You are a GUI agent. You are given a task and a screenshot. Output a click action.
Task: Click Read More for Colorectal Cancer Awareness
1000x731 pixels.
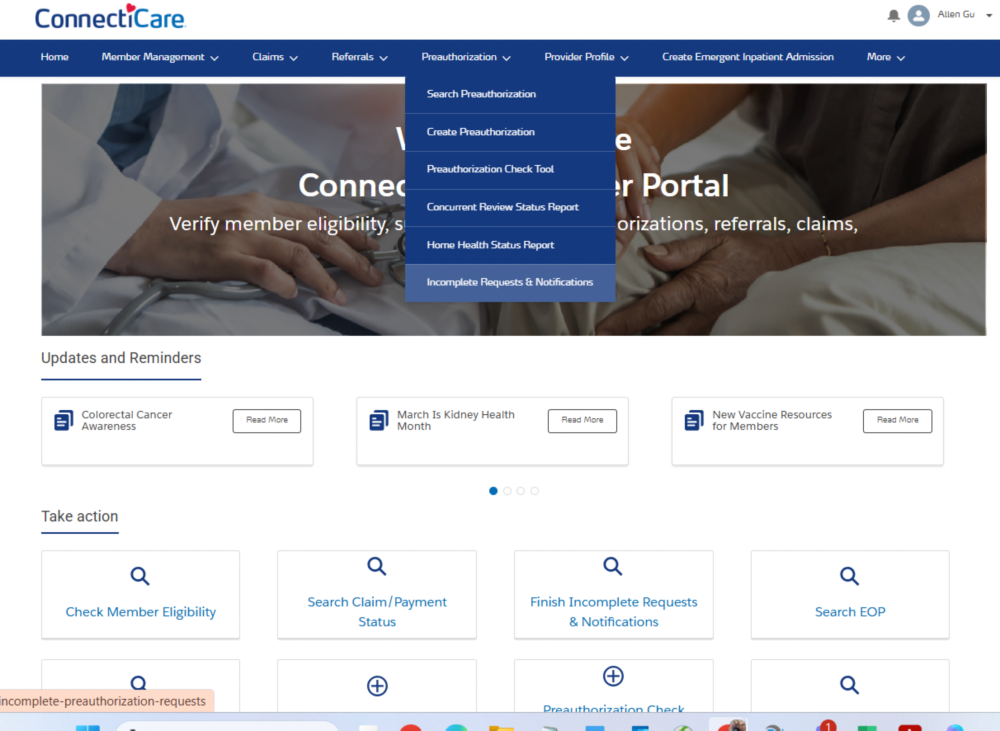pyautogui.click(x=267, y=421)
